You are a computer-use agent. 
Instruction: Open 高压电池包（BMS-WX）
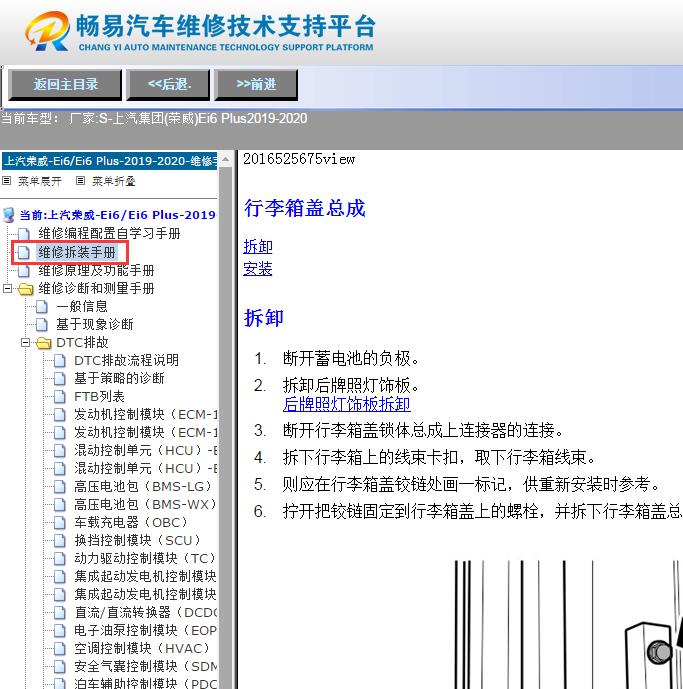click(145, 504)
